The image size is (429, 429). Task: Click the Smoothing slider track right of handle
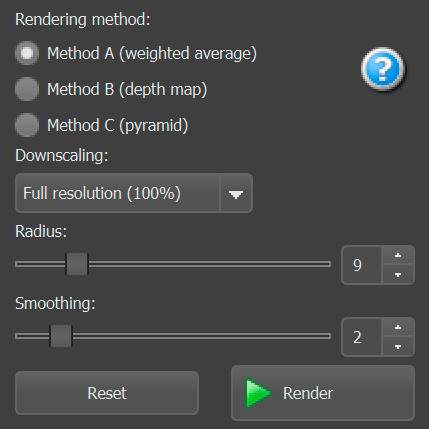pos(202,336)
